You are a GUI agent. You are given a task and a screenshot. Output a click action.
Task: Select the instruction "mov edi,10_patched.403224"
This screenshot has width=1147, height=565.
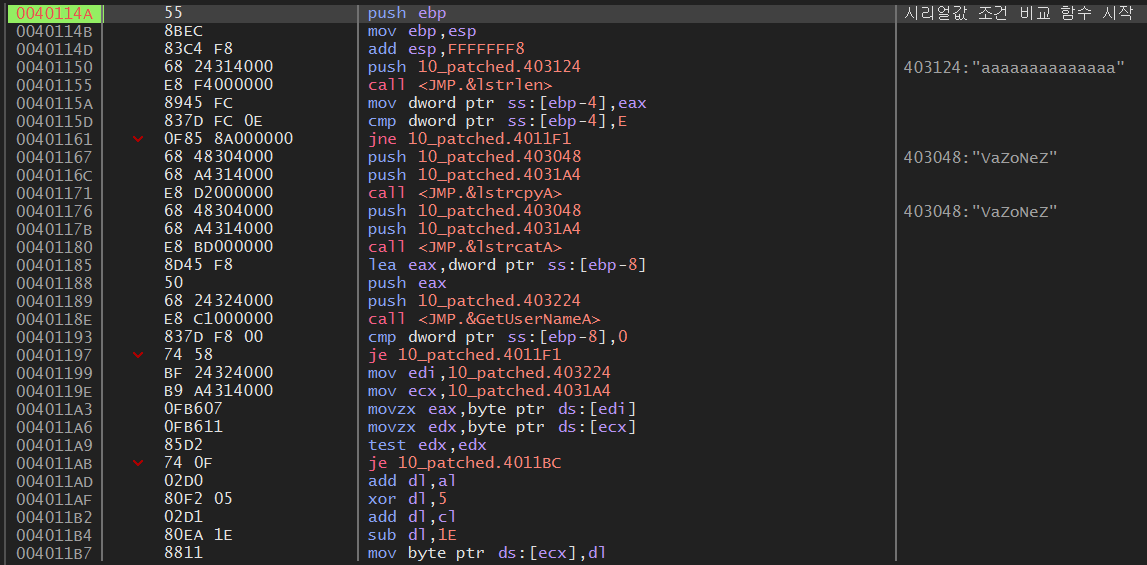click(x=489, y=373)
